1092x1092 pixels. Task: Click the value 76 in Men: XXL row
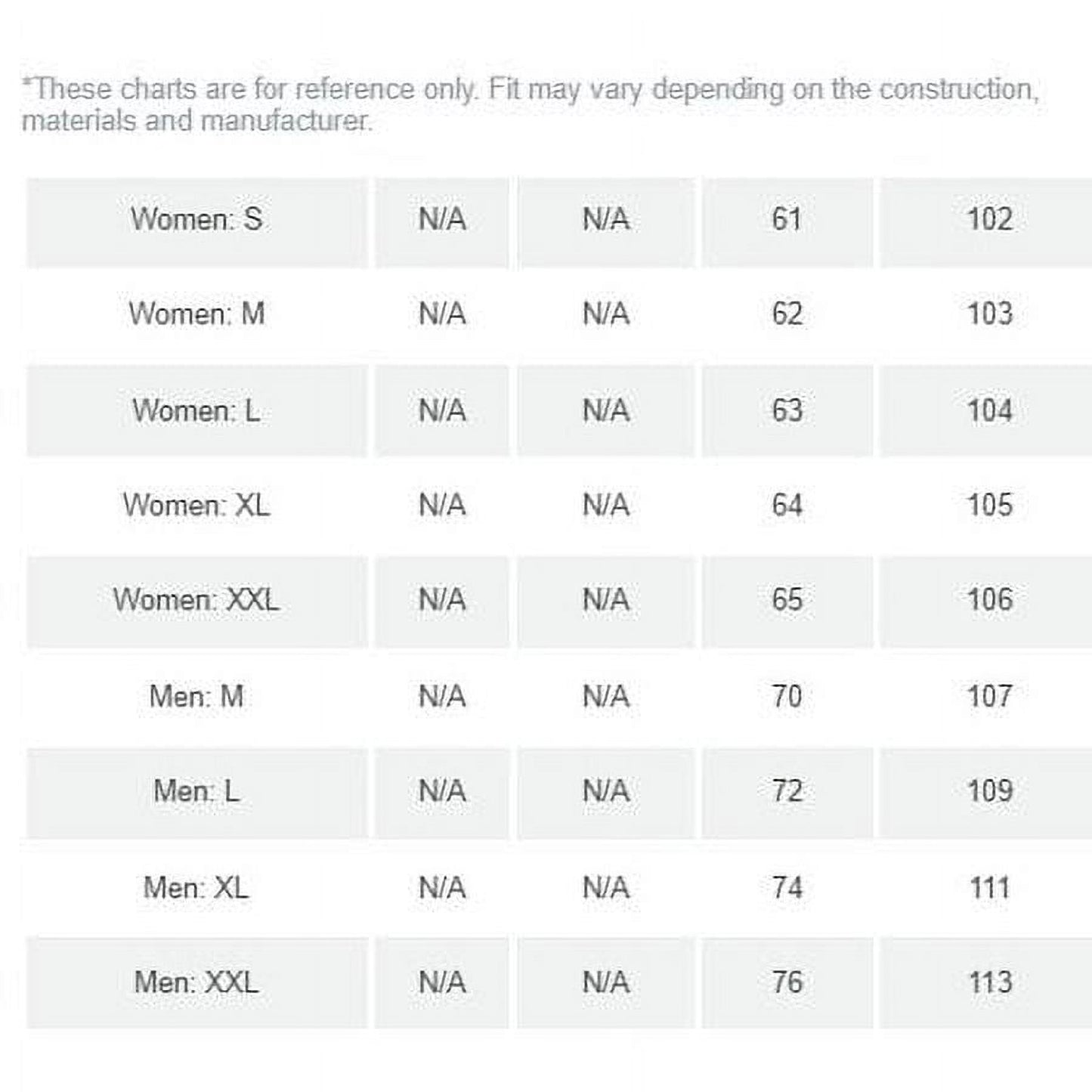pyautogui.click(x=787, y=982)
